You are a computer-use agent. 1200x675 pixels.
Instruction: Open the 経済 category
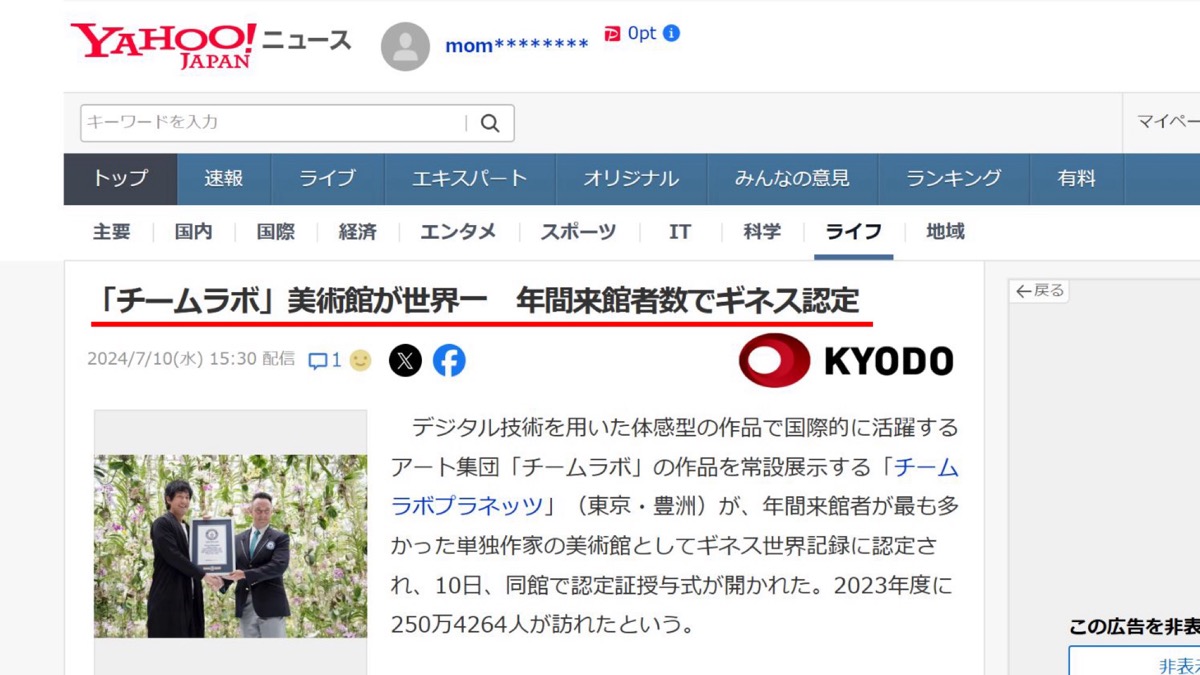click(358, 232)
